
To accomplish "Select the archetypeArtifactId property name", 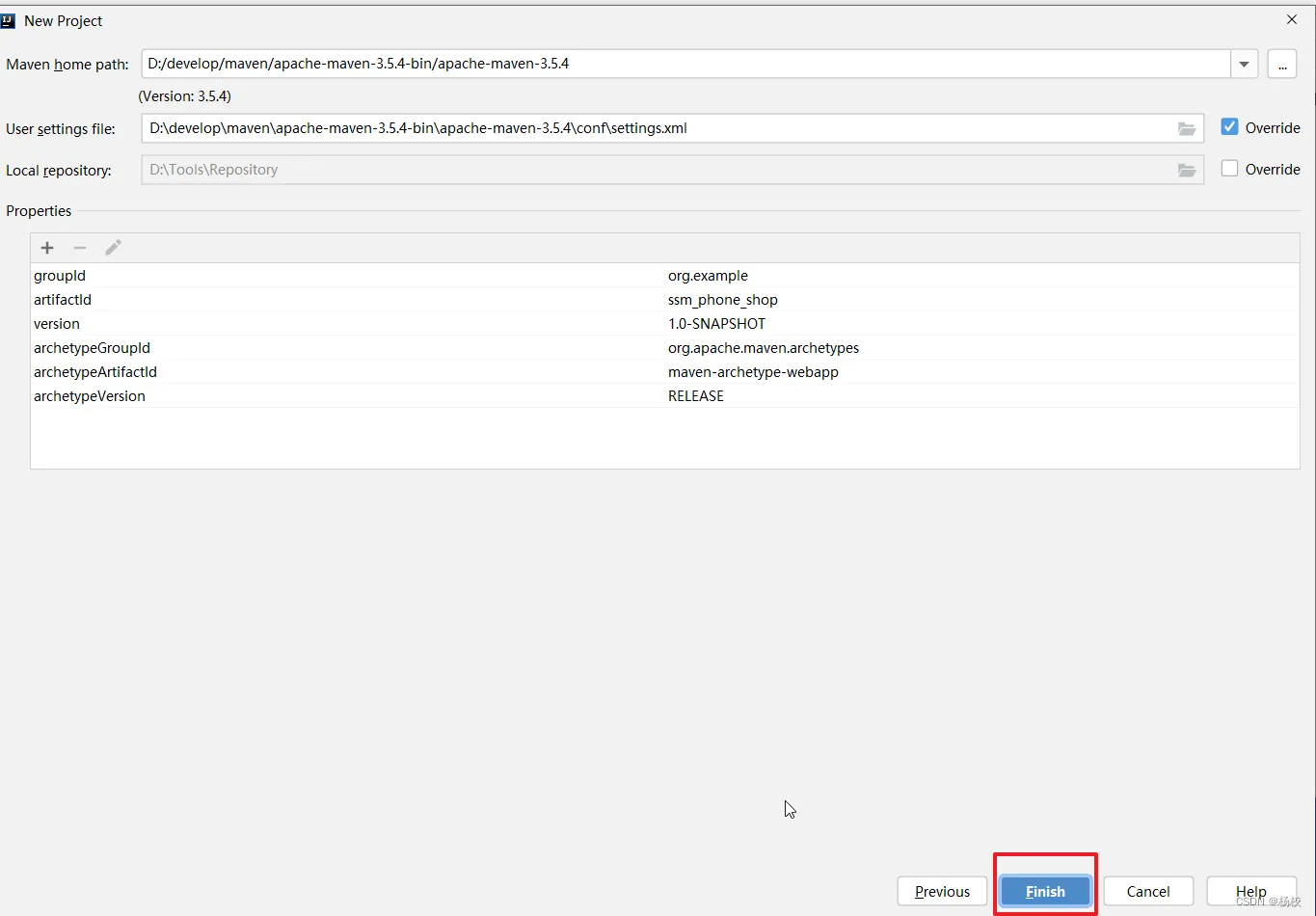I will point(95,372).
